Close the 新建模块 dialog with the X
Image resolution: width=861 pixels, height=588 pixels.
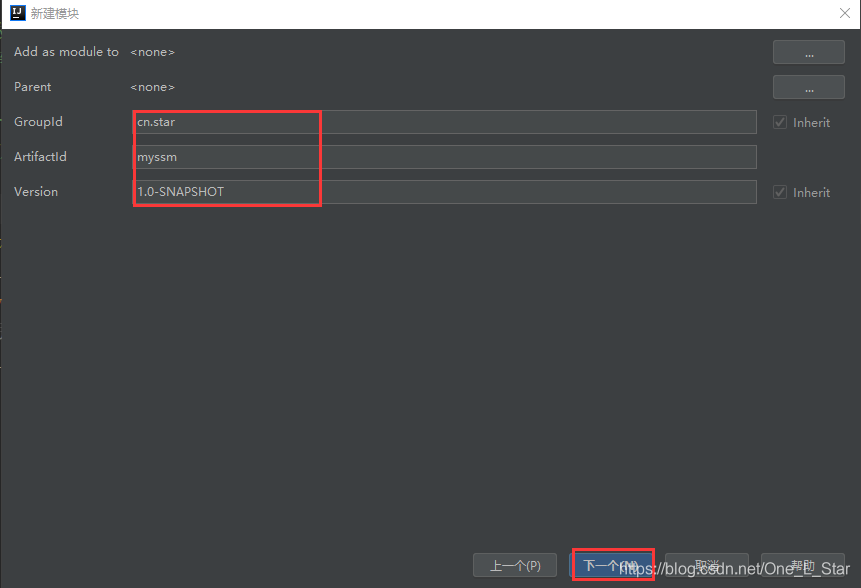844,13
